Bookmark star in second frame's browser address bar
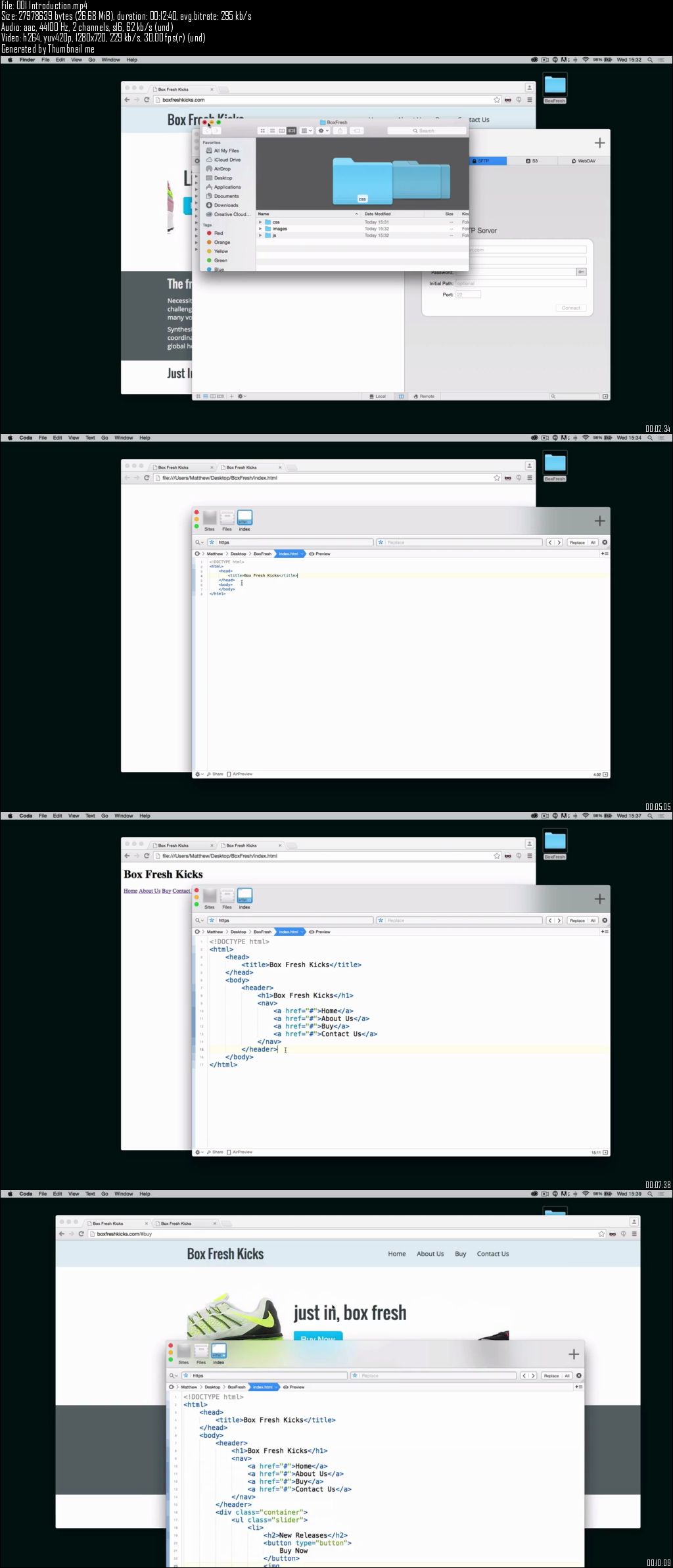This screenshot has height=1568, width=673. (x=497, y=478)
